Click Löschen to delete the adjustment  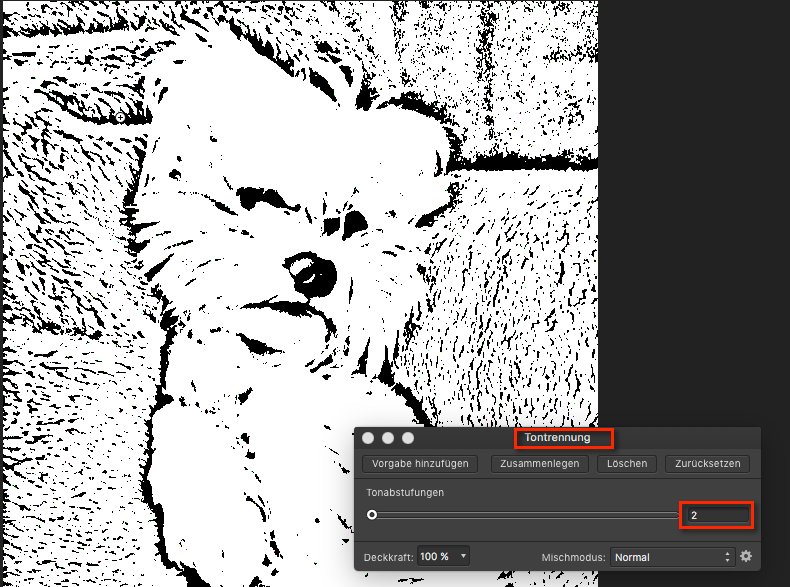[x=627, y=464]
